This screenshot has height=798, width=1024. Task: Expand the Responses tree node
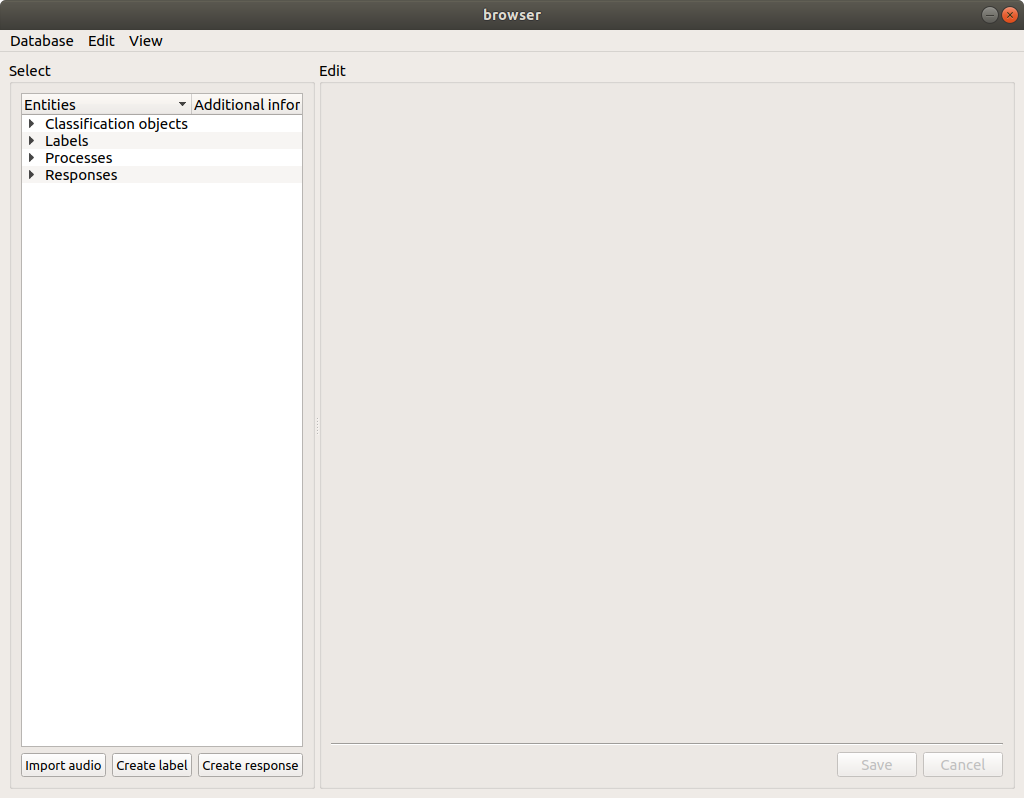click(31, 175)
